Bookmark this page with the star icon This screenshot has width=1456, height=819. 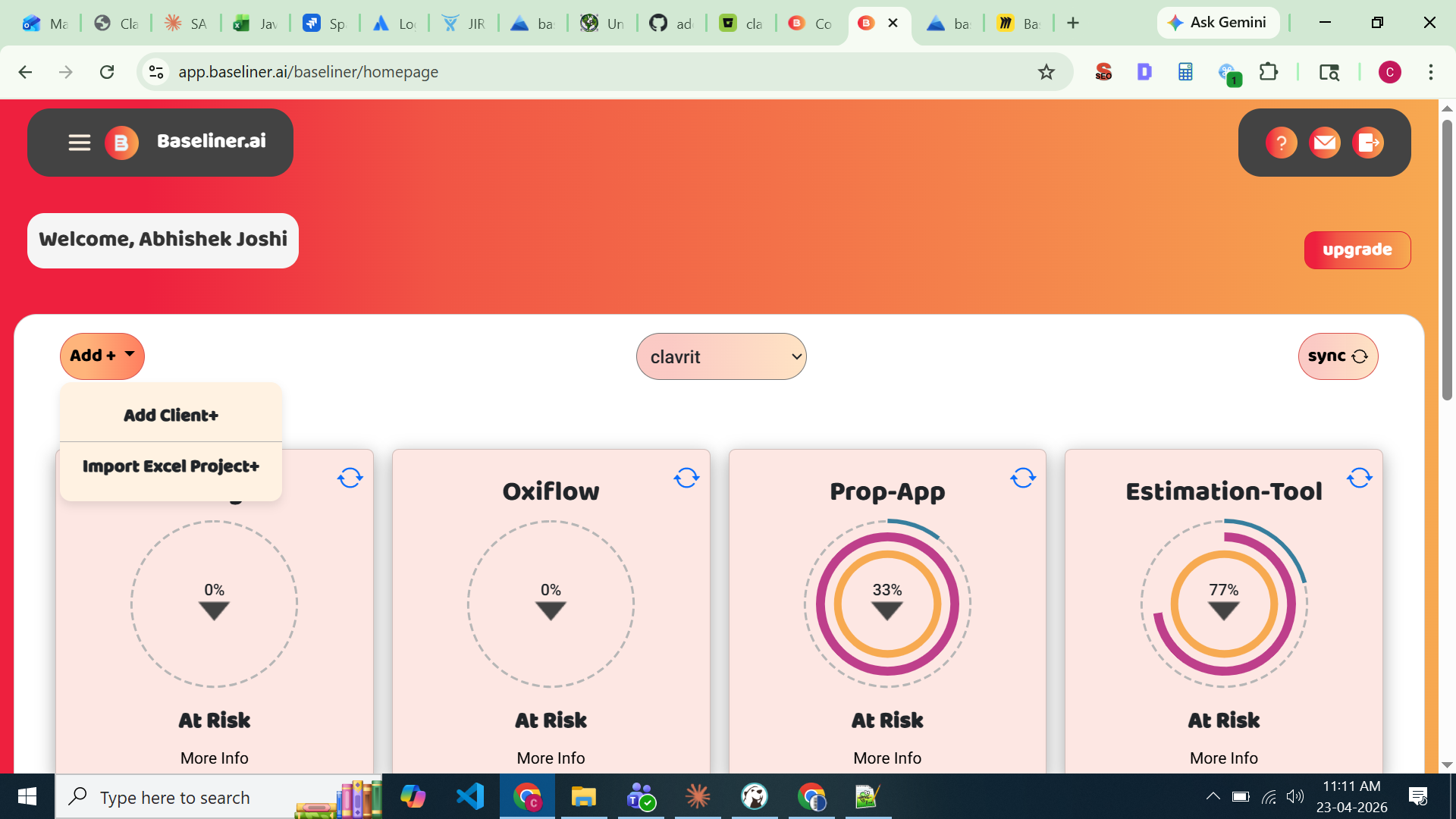[x=1046, y=72]
